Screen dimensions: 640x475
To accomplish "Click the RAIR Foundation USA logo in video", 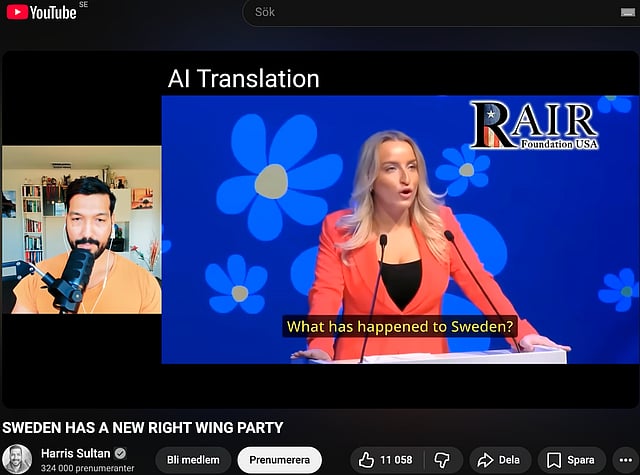I will tap(534, 125).
